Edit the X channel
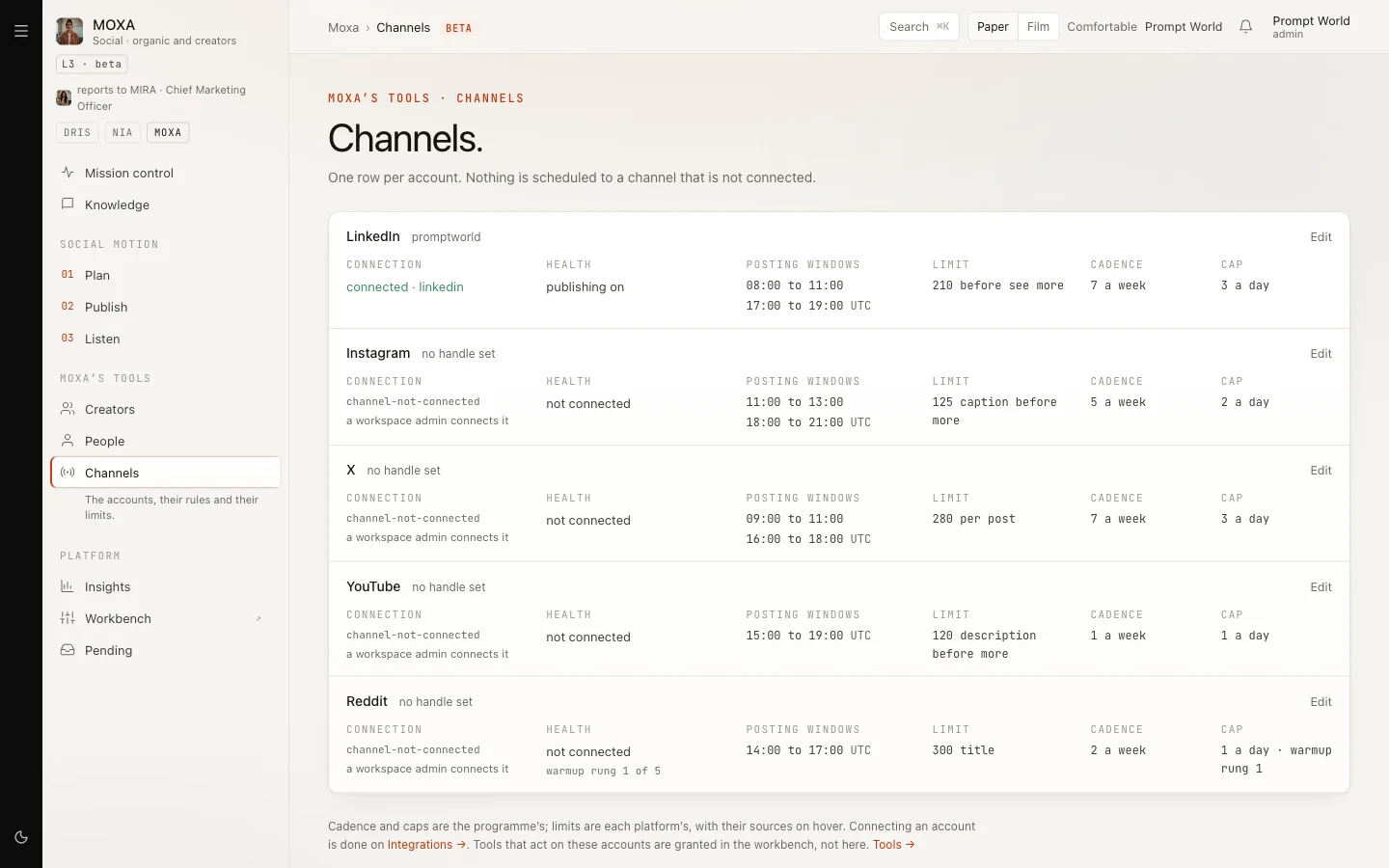The height and width of the screenshot is (868, 1389). click(x=1321, y=471)
